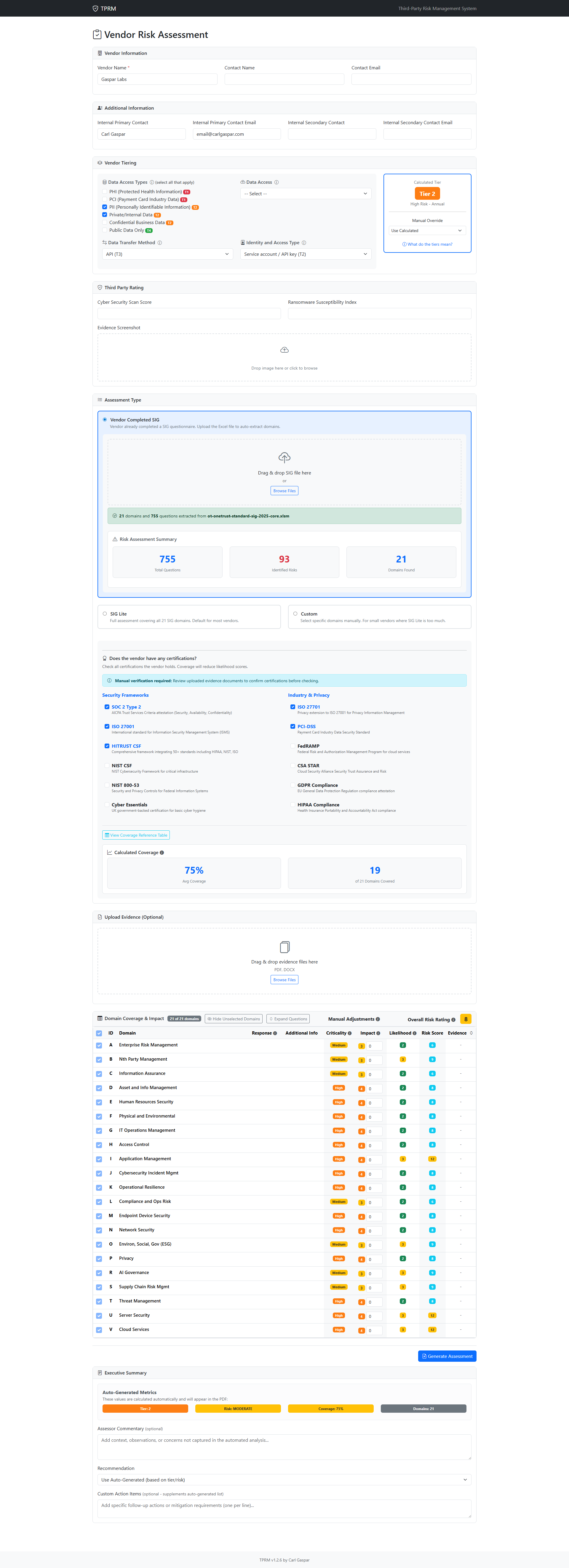Select the SIG Lite assessment type
This screenshot has height=1568, width=569.
tap(105, 613)
